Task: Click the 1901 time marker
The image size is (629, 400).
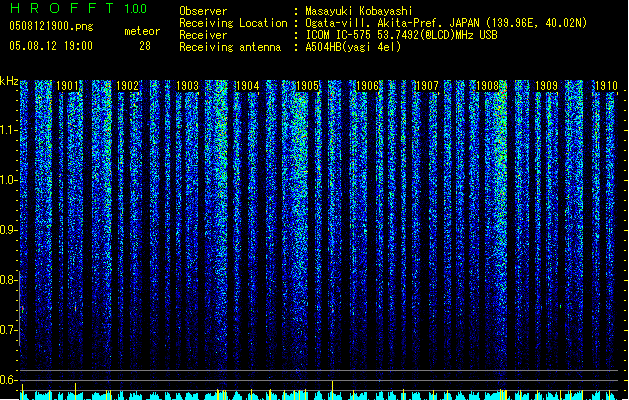Action: click(x=67, y=86)
